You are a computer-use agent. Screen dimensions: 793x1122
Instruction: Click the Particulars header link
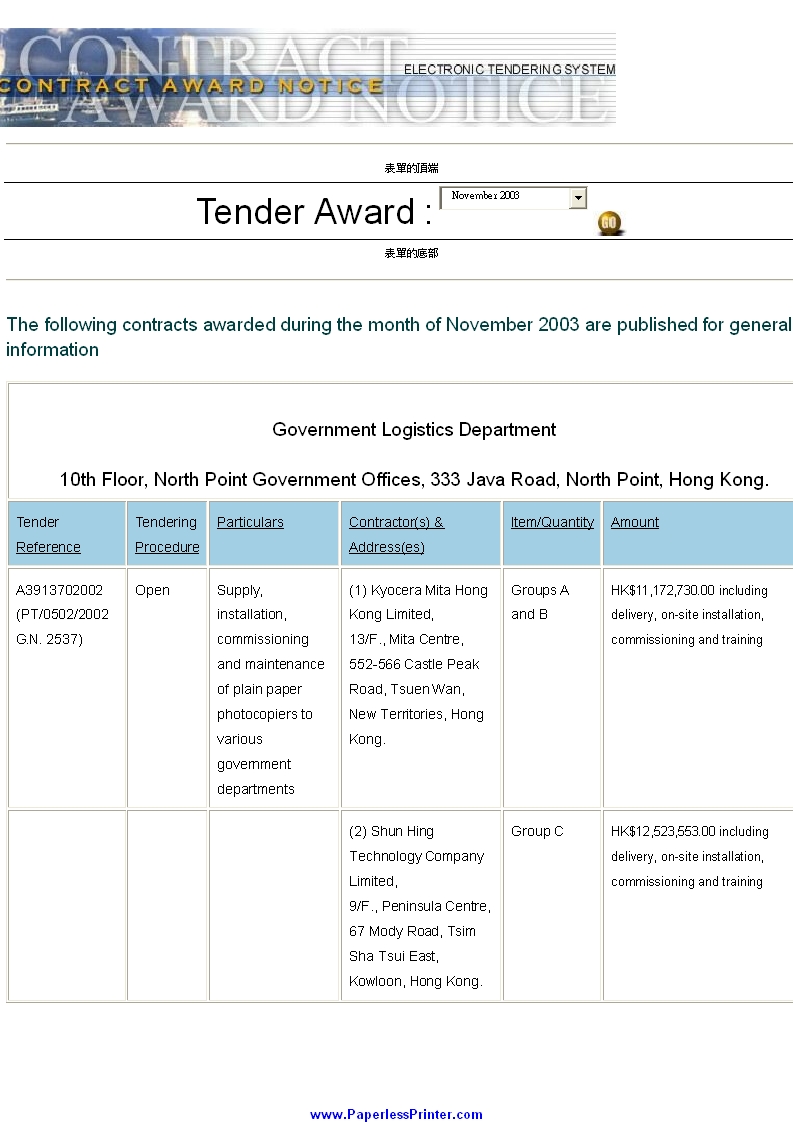pyautogui.click(x=250, y=522)
